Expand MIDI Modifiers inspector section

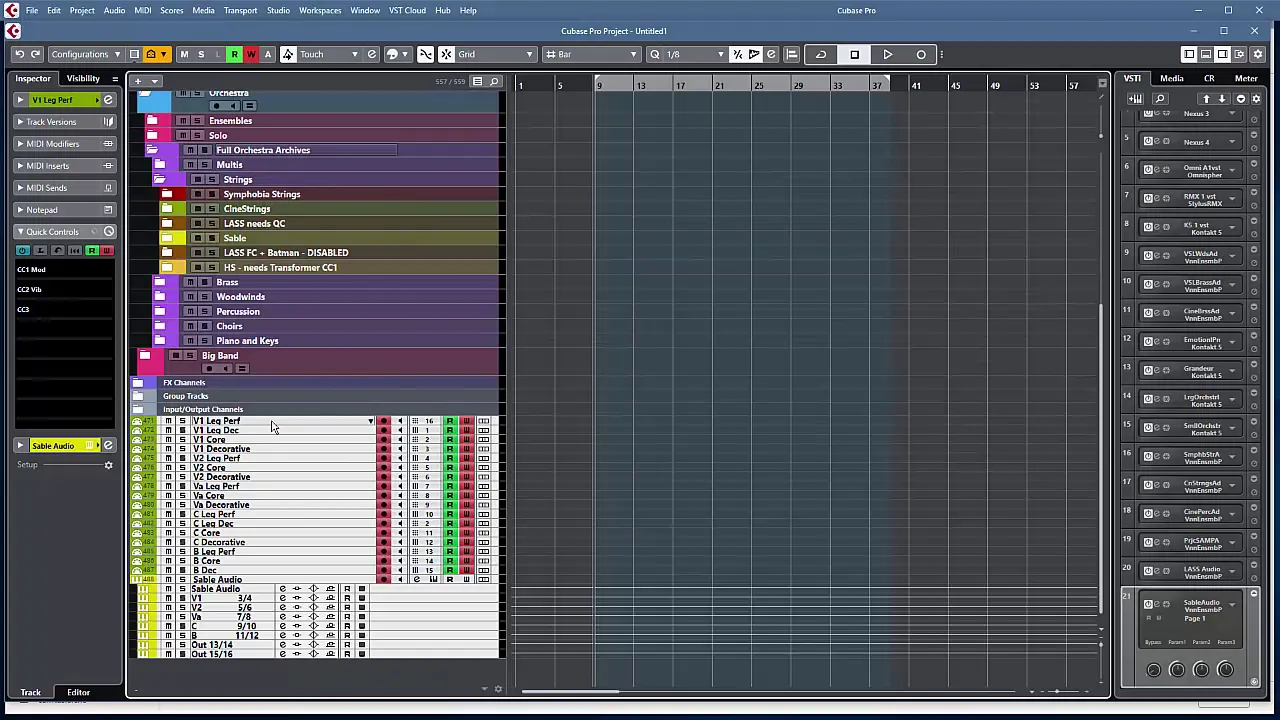point(64,144)
